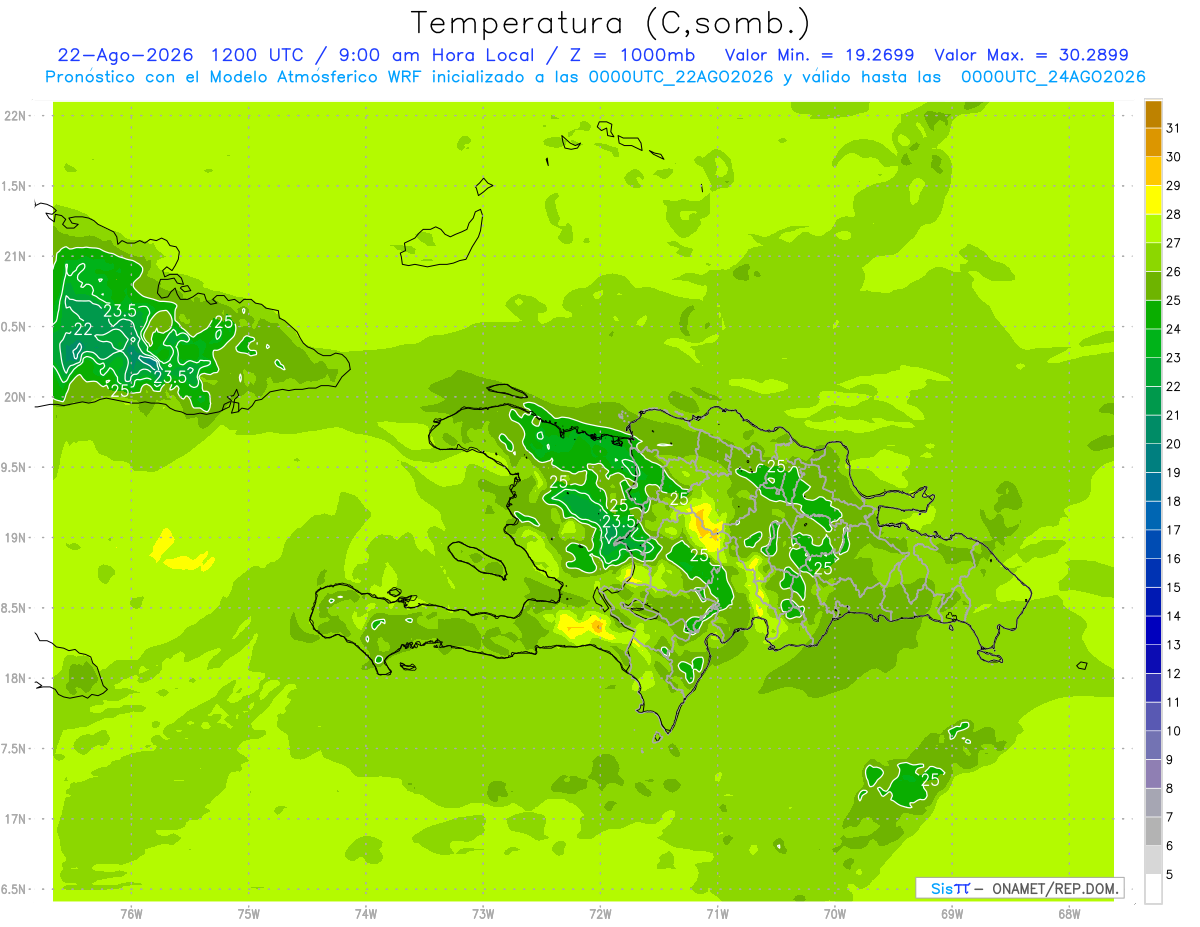Click the longitude label '74W'
Screen dimensions: 1200x927
(366, 914)
